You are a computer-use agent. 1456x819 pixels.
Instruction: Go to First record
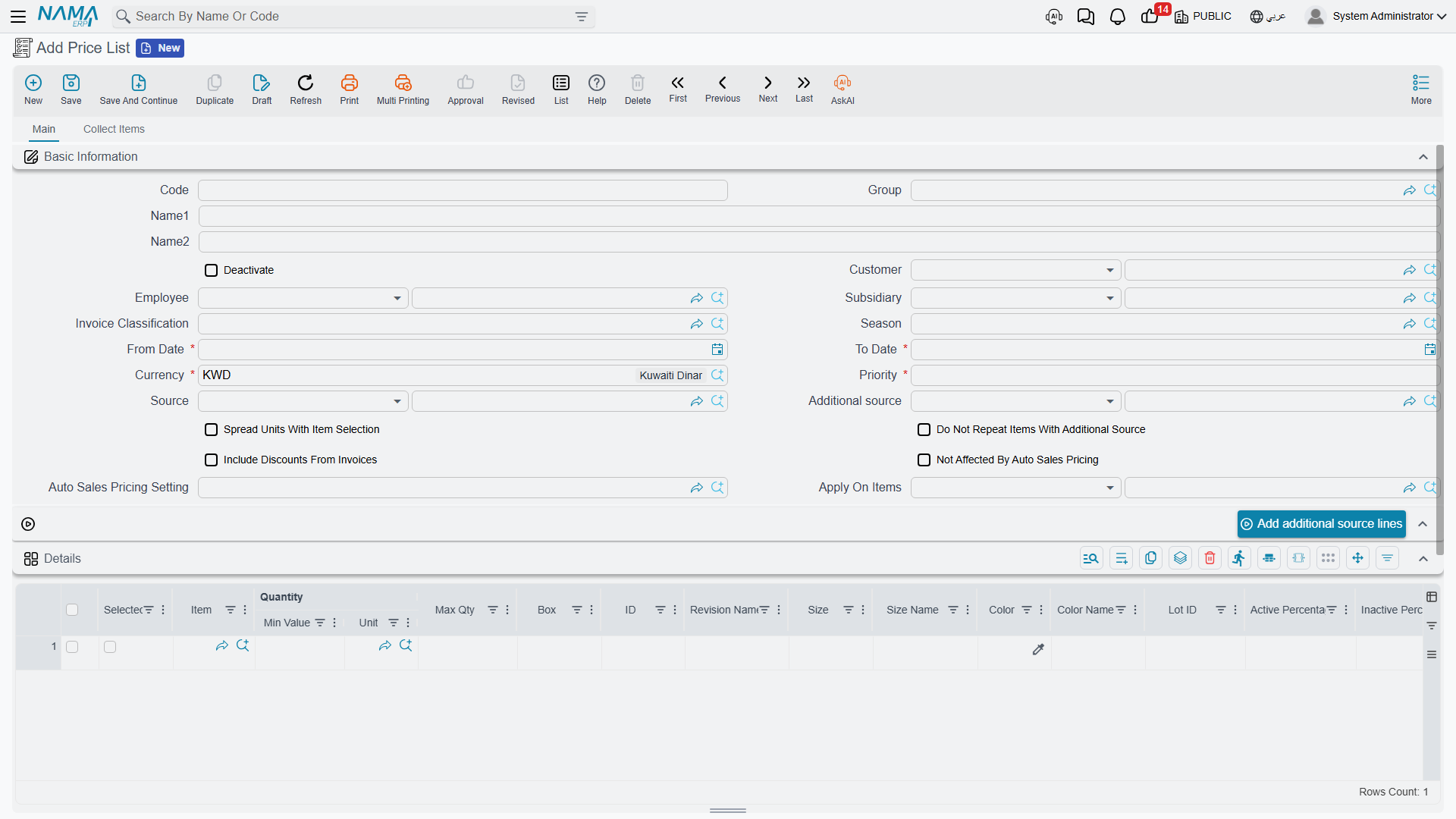678,89
